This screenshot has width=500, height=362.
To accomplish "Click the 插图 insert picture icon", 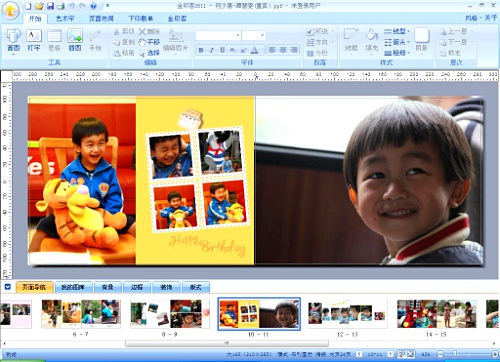I will pyautogui.click(x=75, y=40).
